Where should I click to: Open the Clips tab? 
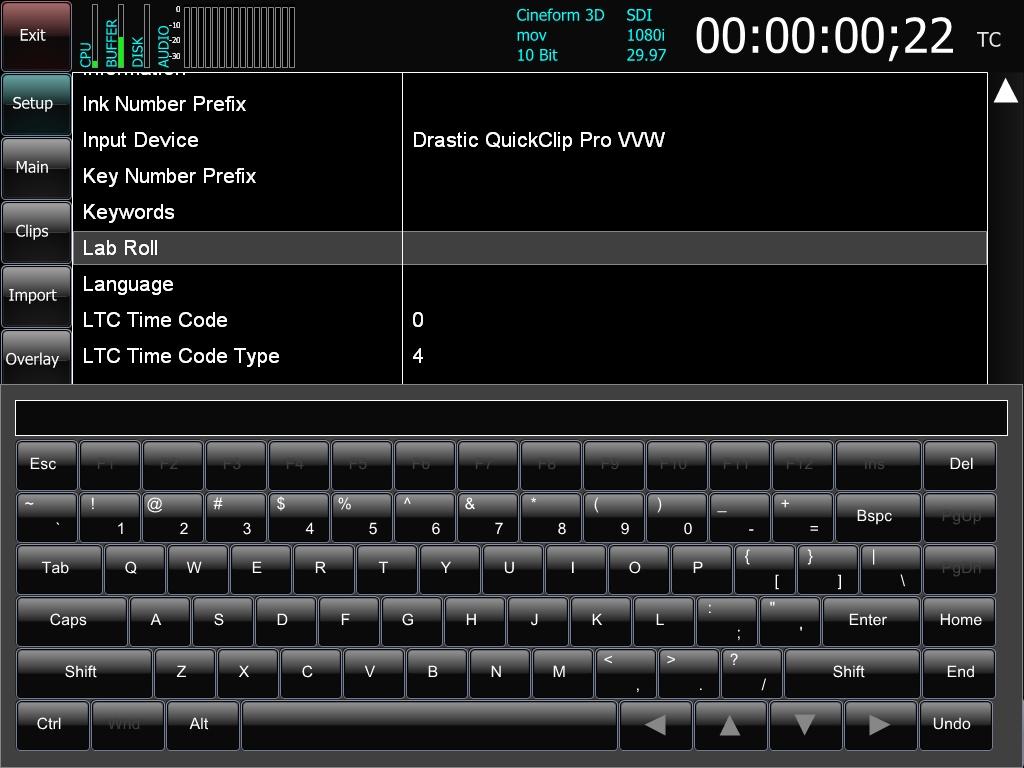pyautogui.click(x=37, y=232)
